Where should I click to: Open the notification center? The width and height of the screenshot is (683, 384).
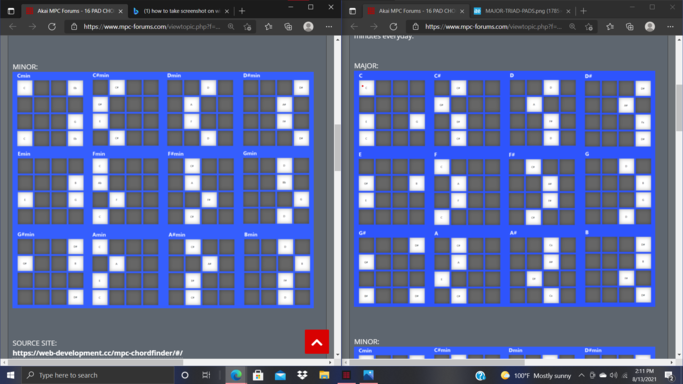pyautogui.click(x=670, y=375)
